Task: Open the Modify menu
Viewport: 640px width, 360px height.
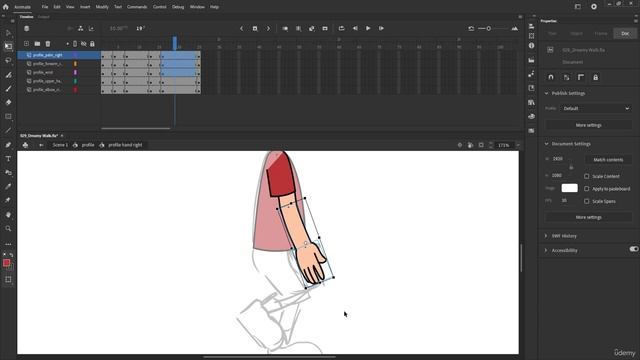Action: [x=102, y=7]
